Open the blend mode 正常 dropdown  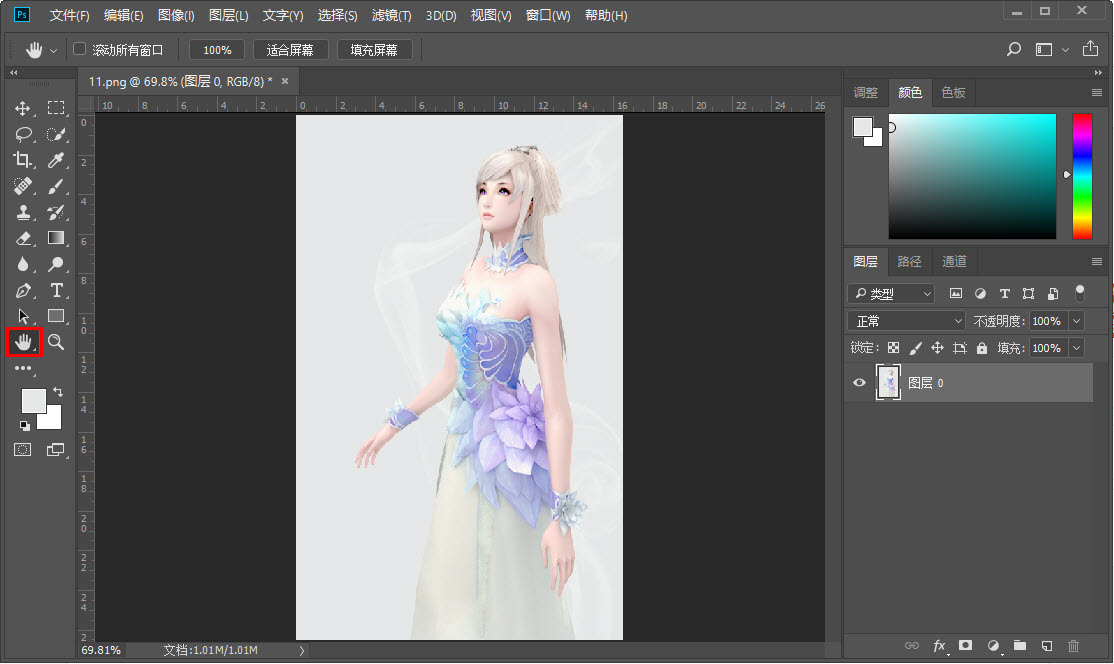(907, 321)
